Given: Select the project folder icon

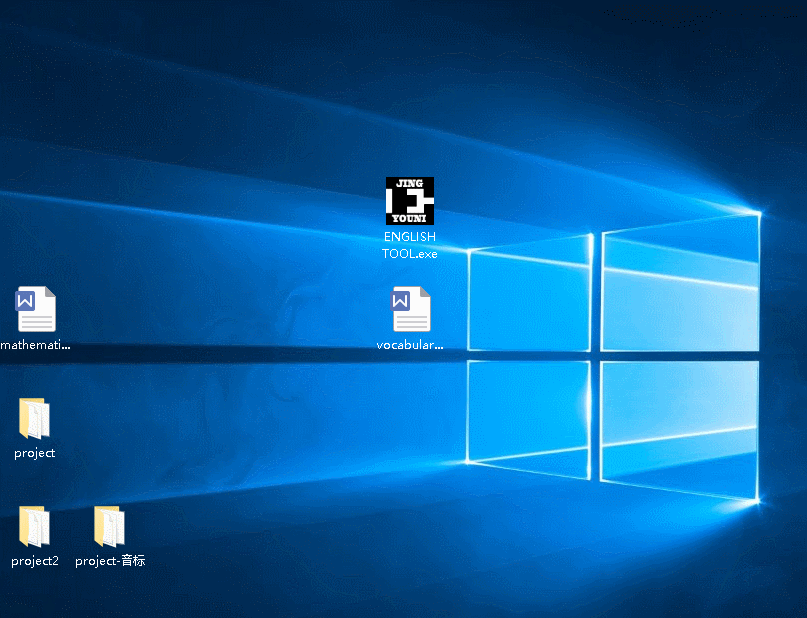Looking at the screenshot, I should tap(34, 419).
